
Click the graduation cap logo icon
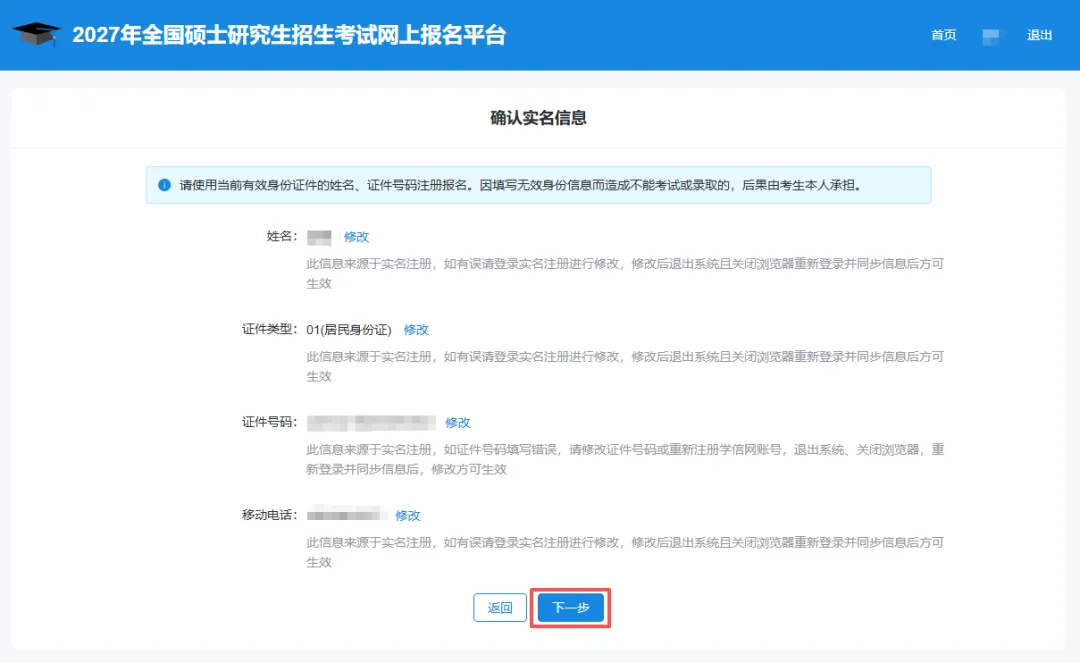(36, 34)
